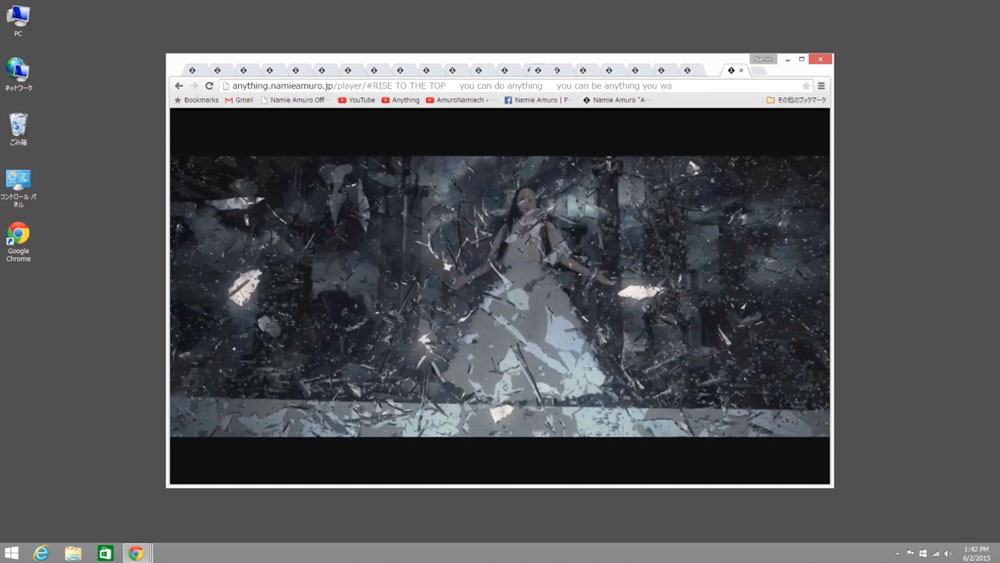Reload the current page
Image resolution: width=1000 pixels, height=563 pixels.
(209, 86)
